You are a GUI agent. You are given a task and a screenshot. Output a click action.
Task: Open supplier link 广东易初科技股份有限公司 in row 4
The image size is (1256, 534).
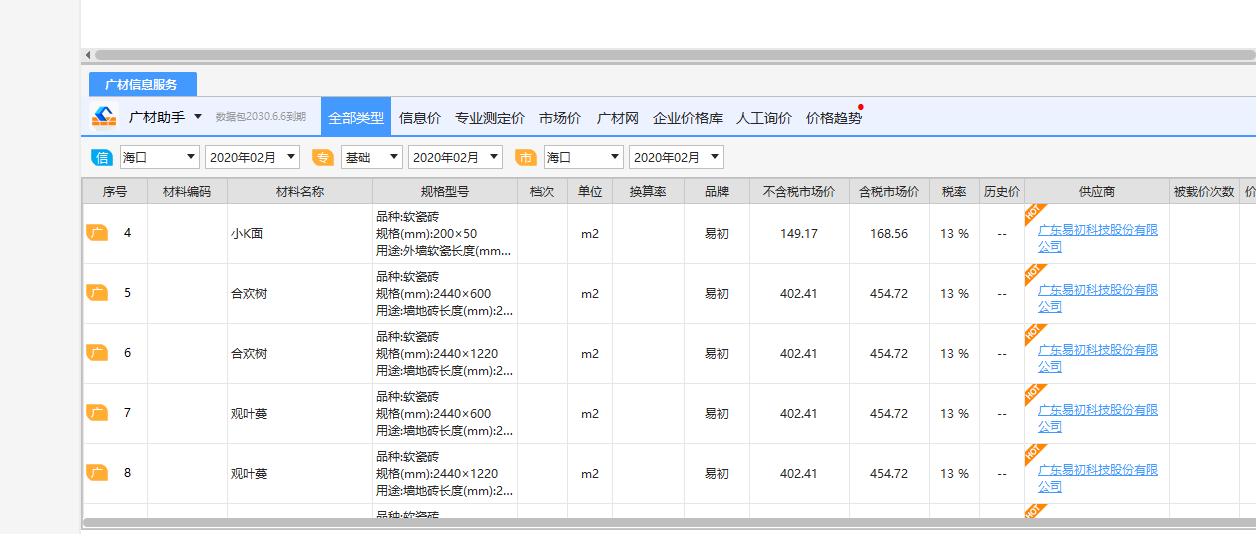pos(1098,238)
